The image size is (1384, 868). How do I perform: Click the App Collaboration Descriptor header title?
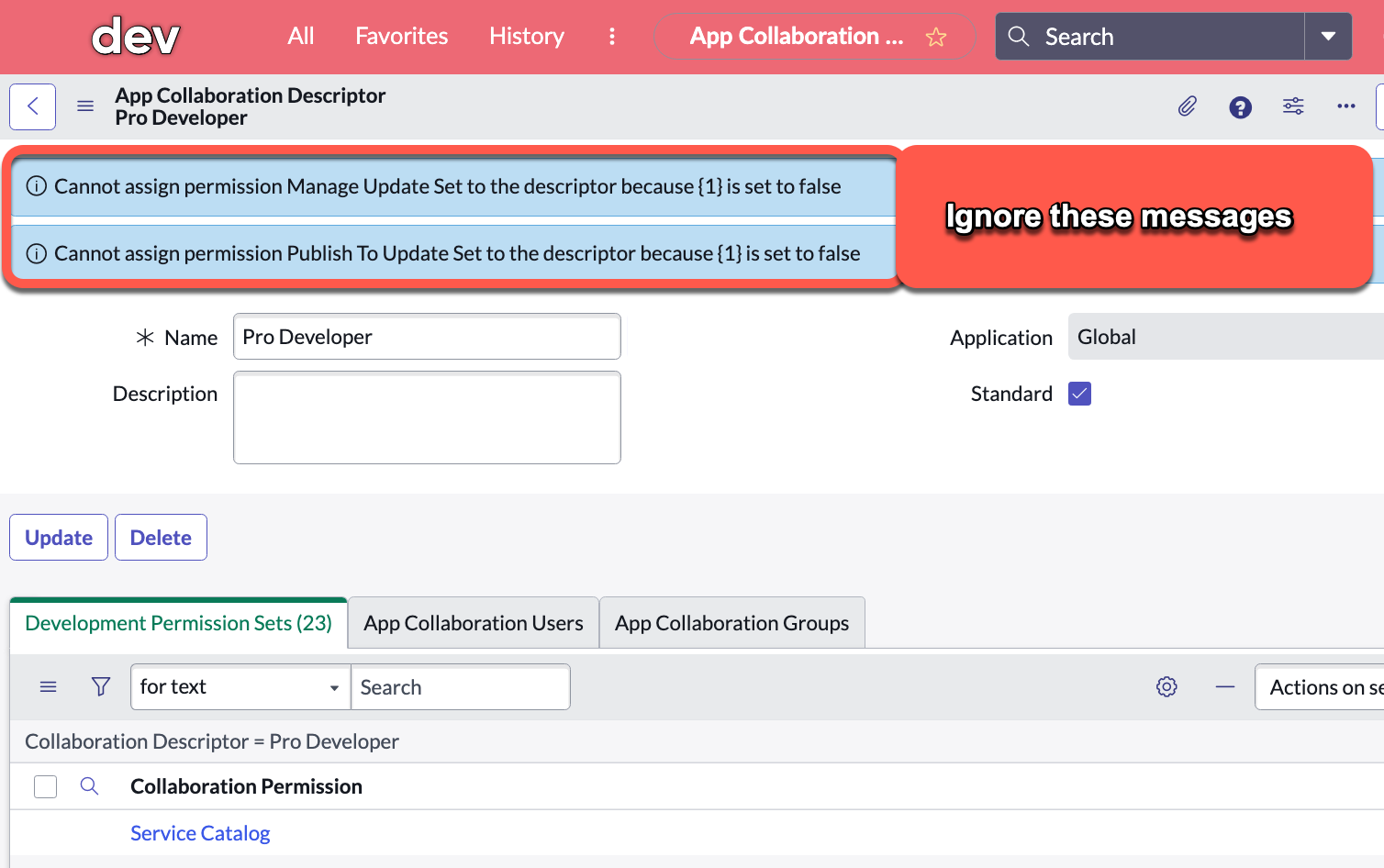tap(251, 95)
